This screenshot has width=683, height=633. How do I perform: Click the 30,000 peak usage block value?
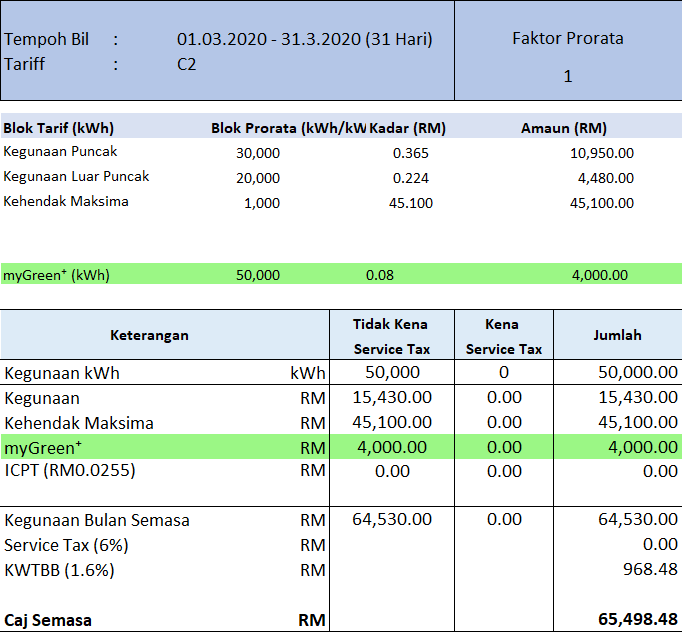(x=258, y=153)
